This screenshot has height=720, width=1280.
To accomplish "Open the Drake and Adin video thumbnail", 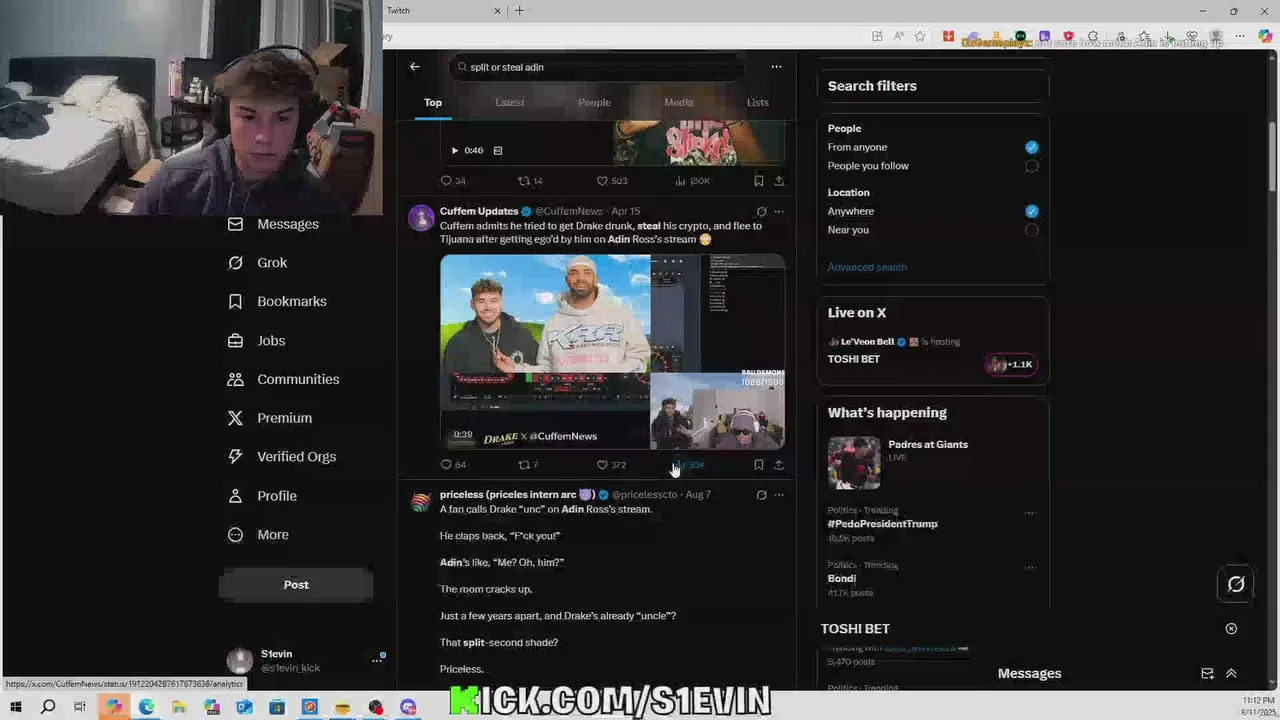I will pyautogui.click(x=612, y=352).
